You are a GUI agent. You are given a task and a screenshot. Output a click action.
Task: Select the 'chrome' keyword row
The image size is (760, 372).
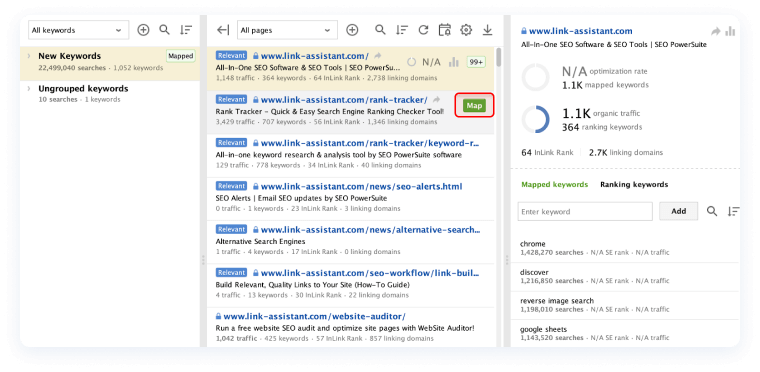(x=625, y=248)
